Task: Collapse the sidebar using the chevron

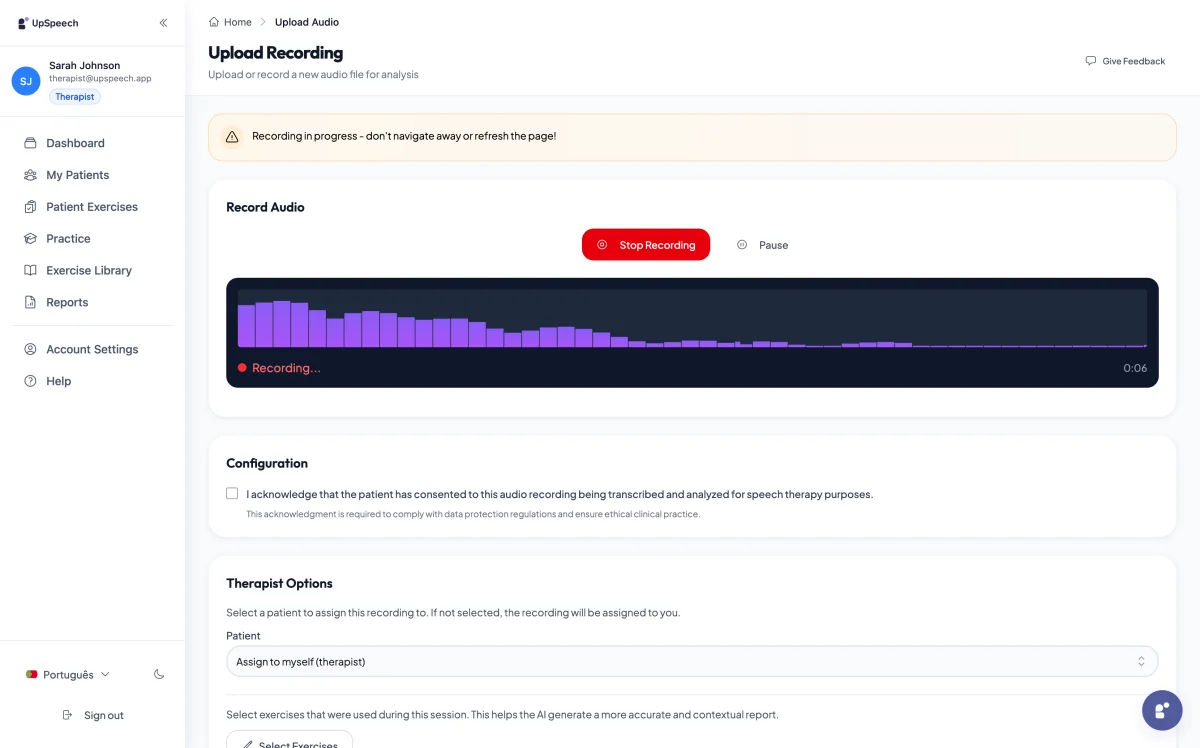Action: (163, 22)
